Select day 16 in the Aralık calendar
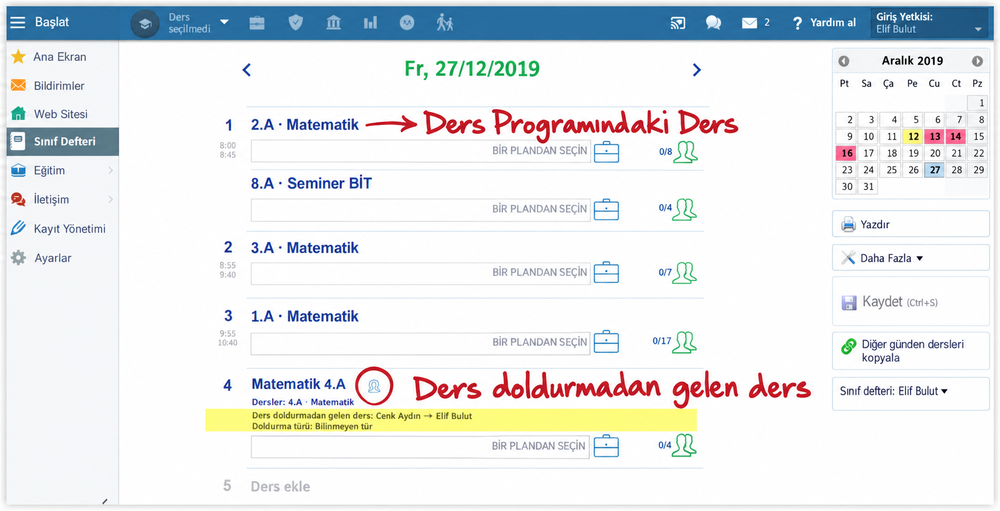 (846, 153)
